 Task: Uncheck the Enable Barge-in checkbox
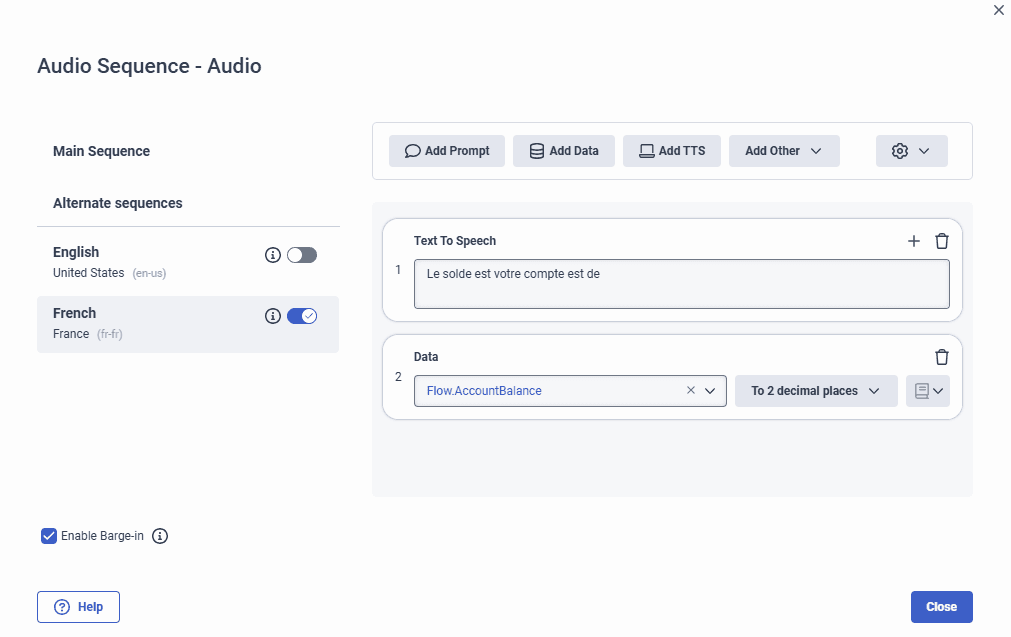coord(48,536)
